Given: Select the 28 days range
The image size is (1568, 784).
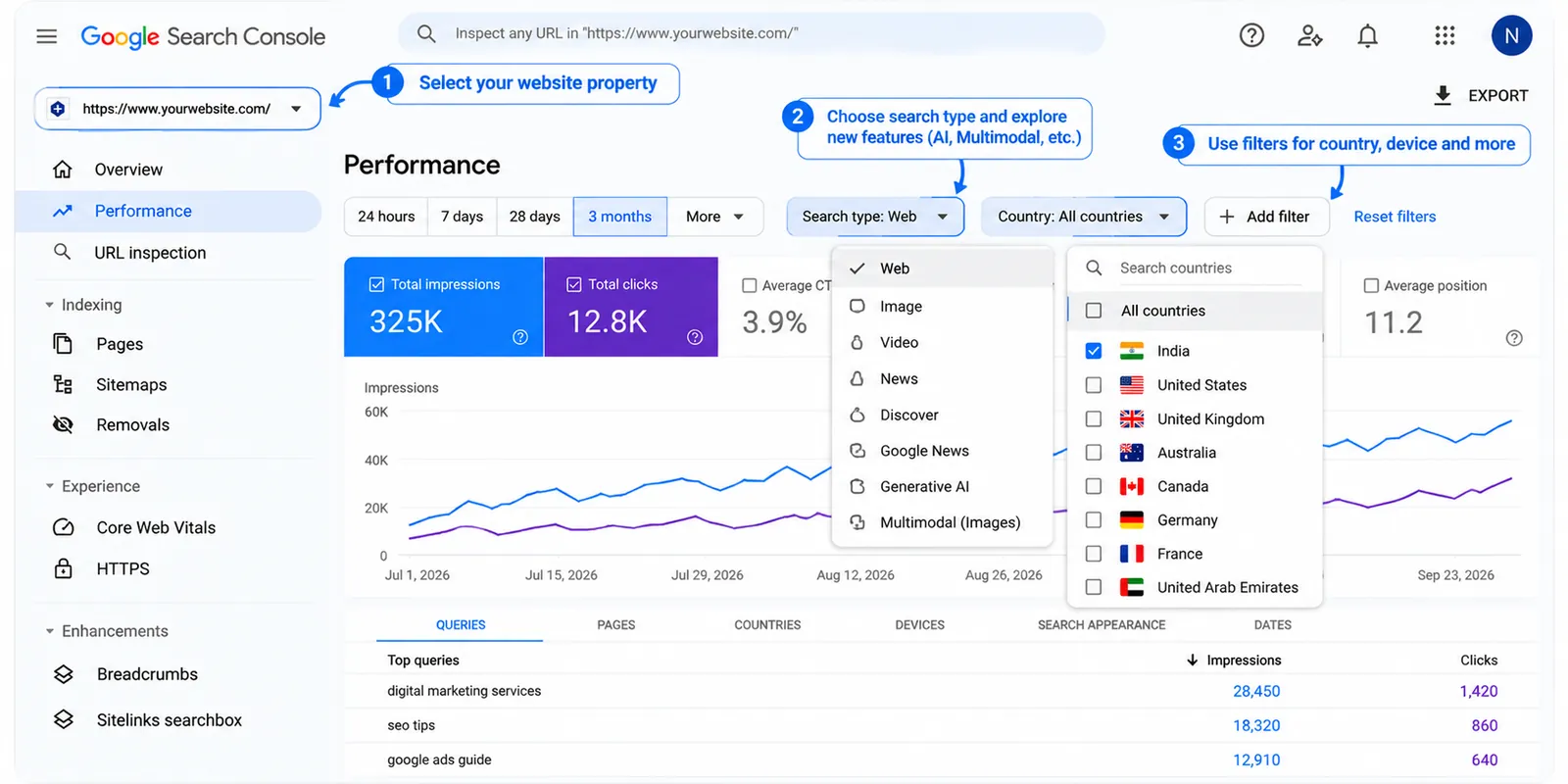Looking at the screenshot, I should [535, 217].
